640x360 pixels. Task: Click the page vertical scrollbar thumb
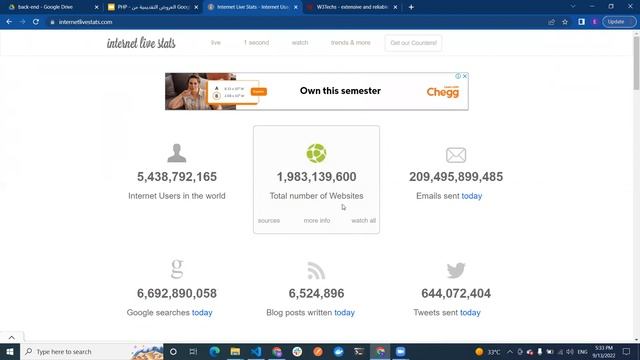click(x=636, y=63)
